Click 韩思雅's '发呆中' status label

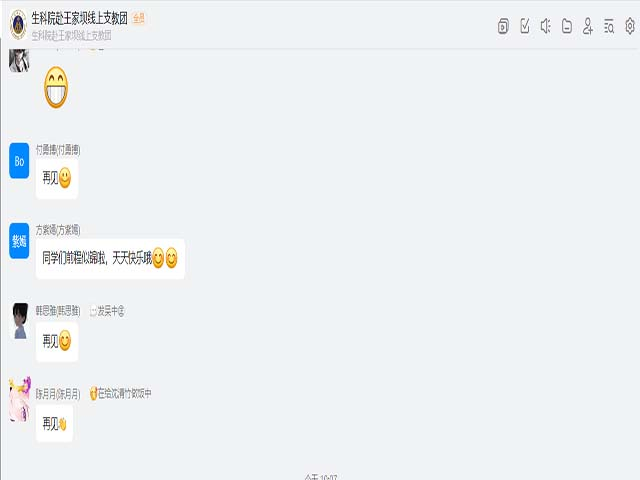pyautogui.click(x=107, y=311)
